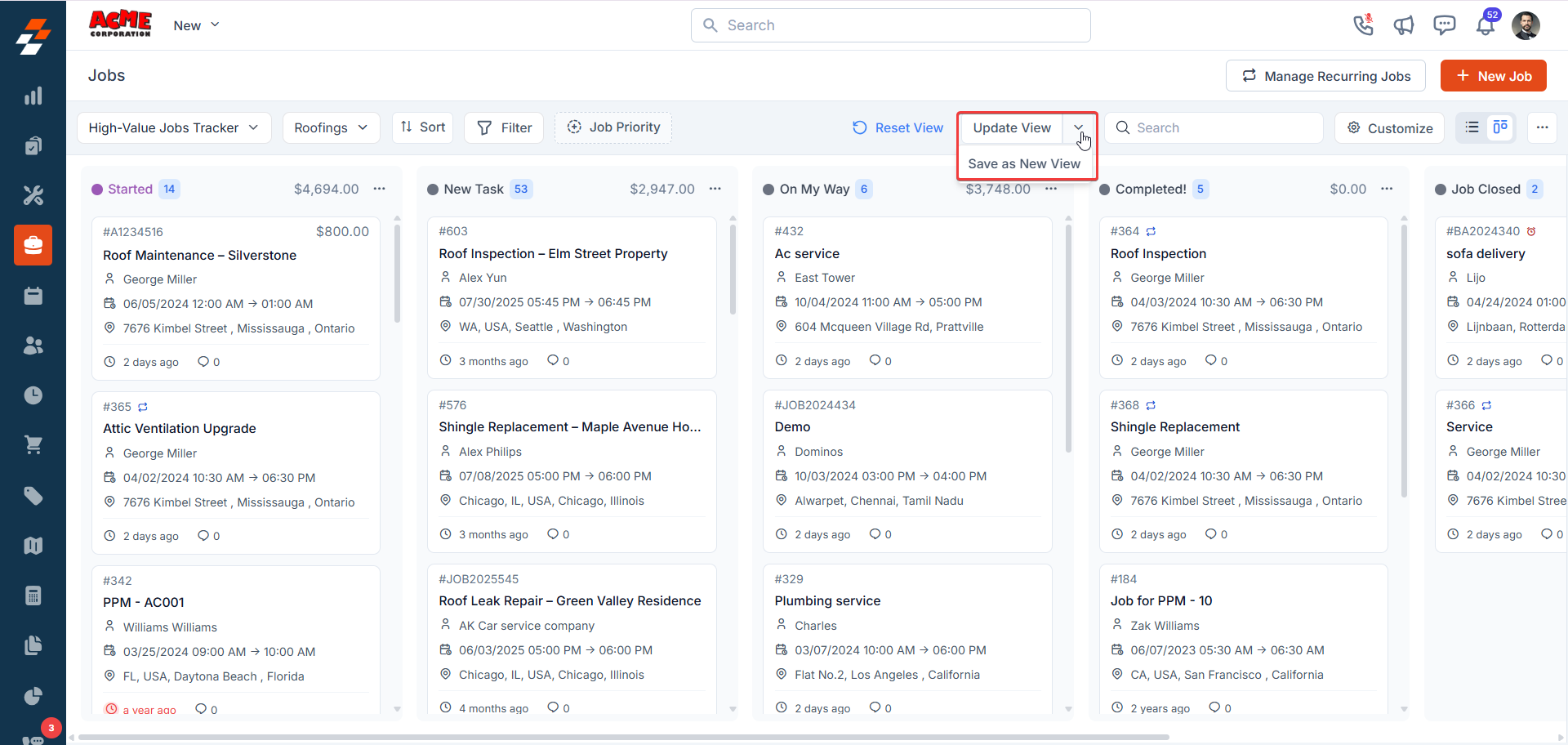Click the New Task count badge 53
Image resolution: width=1568 pixels, height=745 pixels.
click(x=520, y=189)
